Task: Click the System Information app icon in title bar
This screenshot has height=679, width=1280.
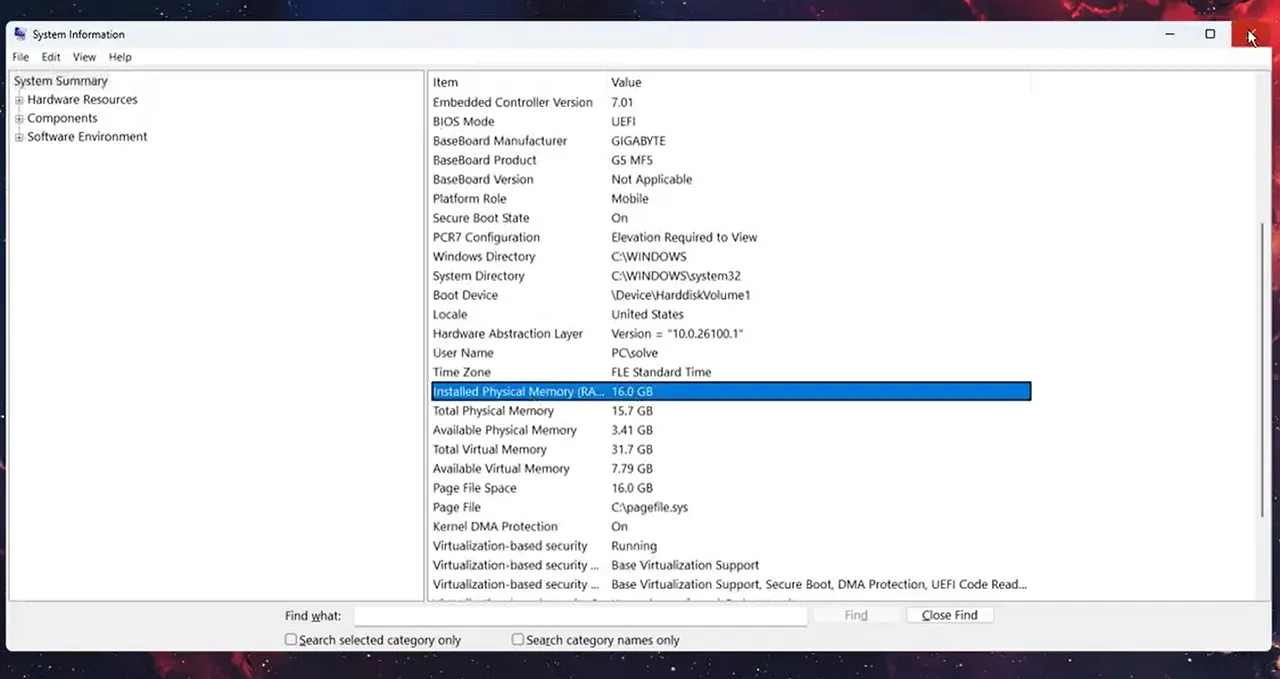Action: 21,34
